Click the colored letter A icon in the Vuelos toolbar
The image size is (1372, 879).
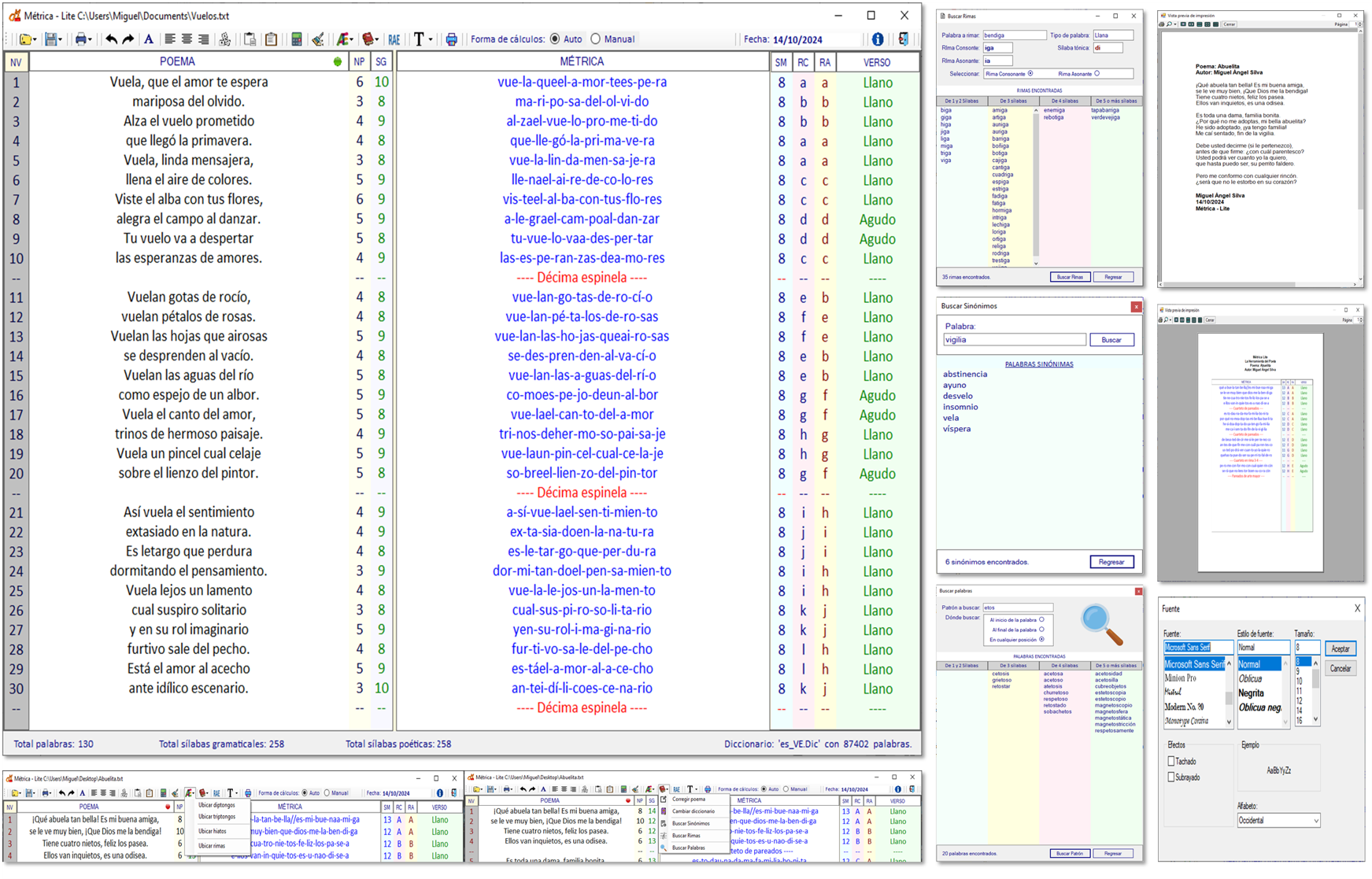click(342, 39)
